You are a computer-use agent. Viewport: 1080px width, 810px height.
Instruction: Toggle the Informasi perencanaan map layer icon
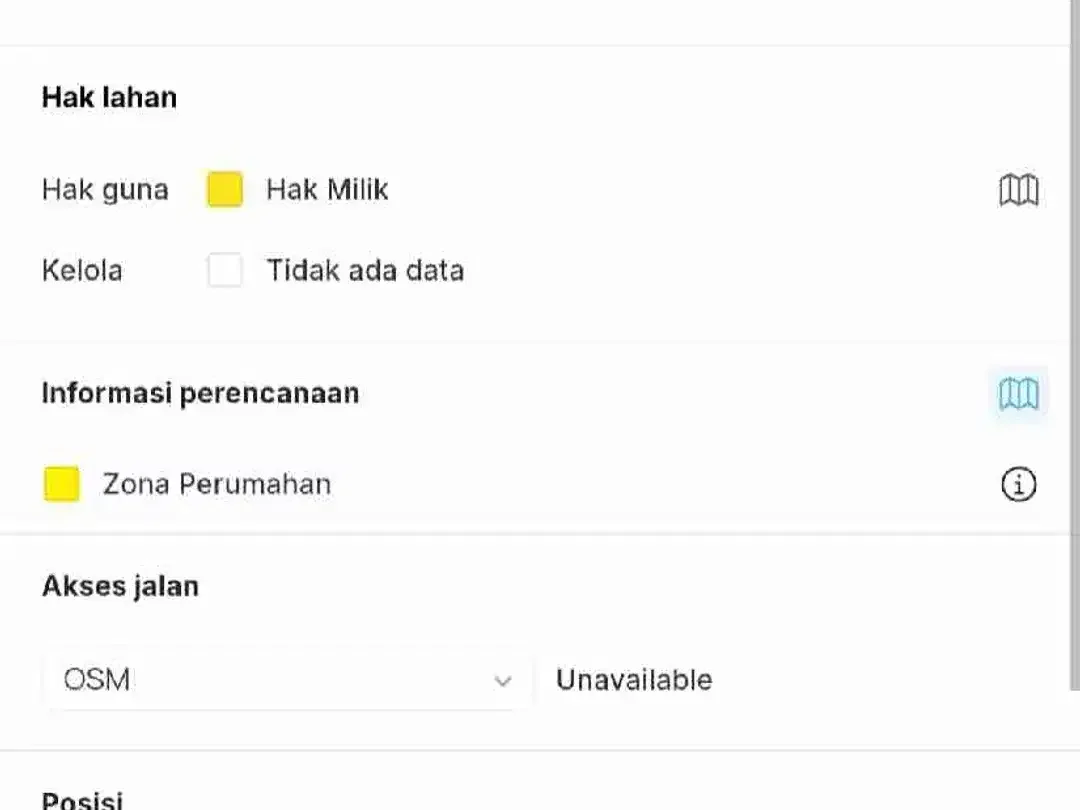(1019, 393)
